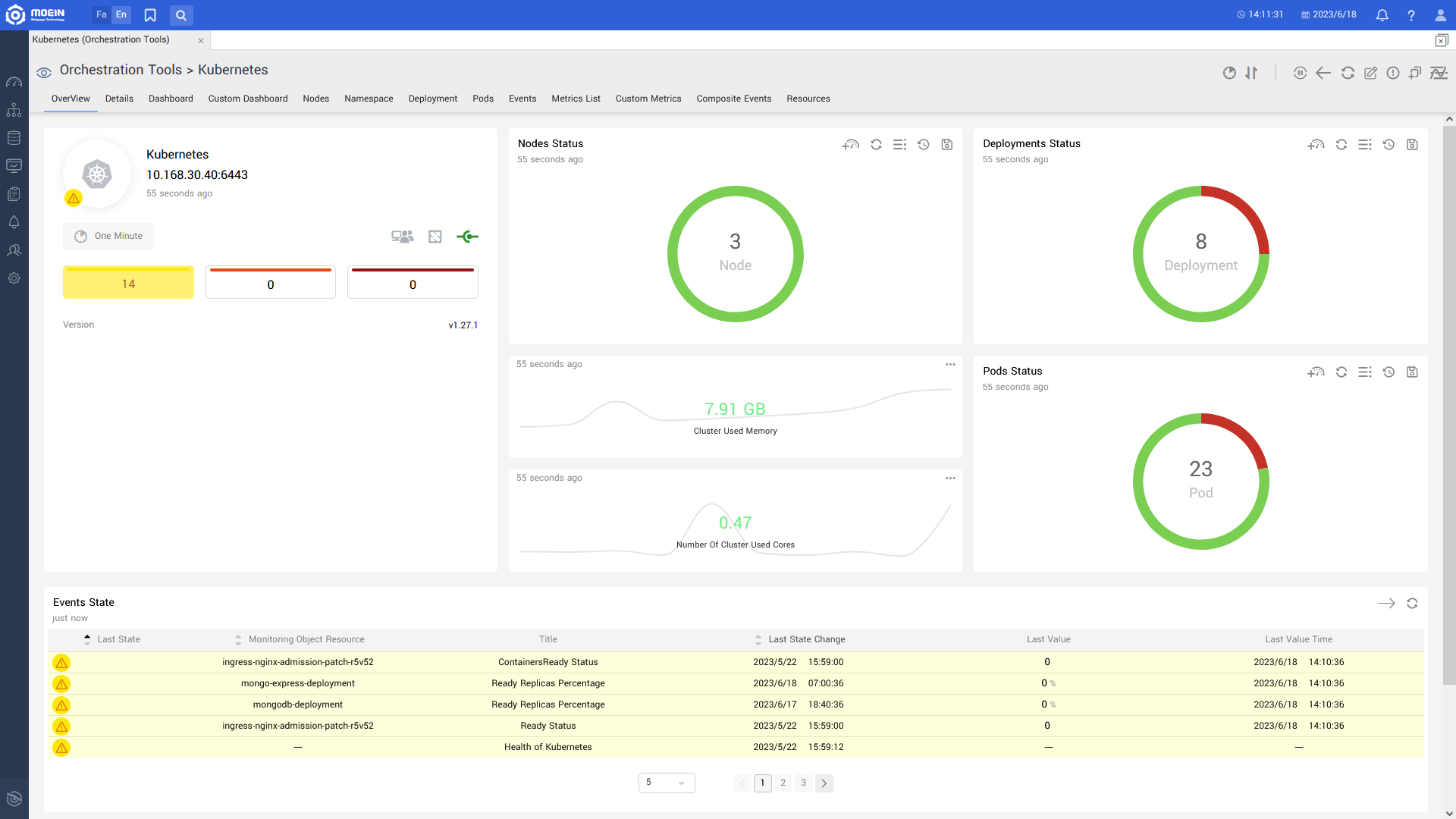This screenshot has width=1456, height=819.
Task: Open the help question mark icon
Action: [x=1411, y=15]
